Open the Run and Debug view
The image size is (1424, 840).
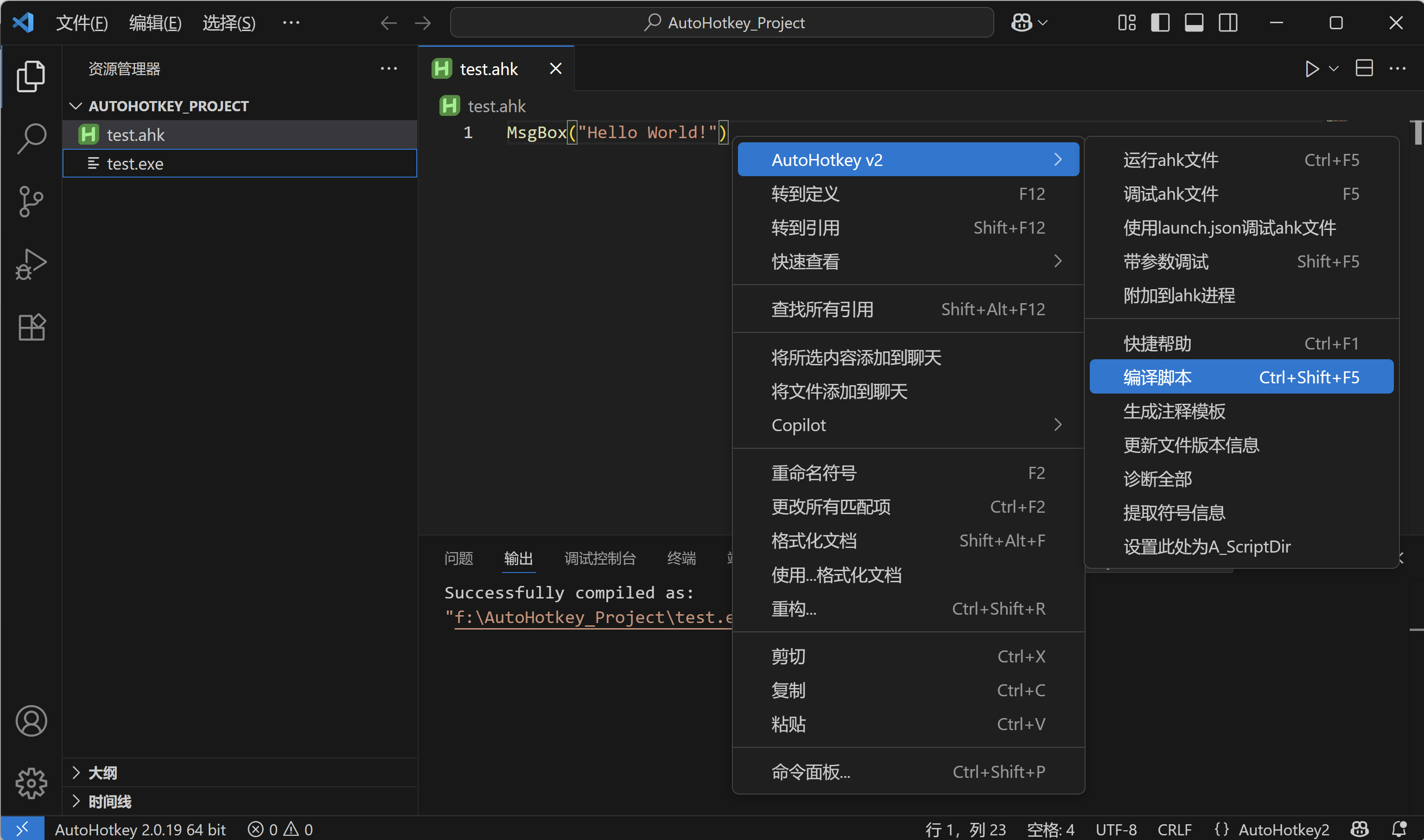31,264
